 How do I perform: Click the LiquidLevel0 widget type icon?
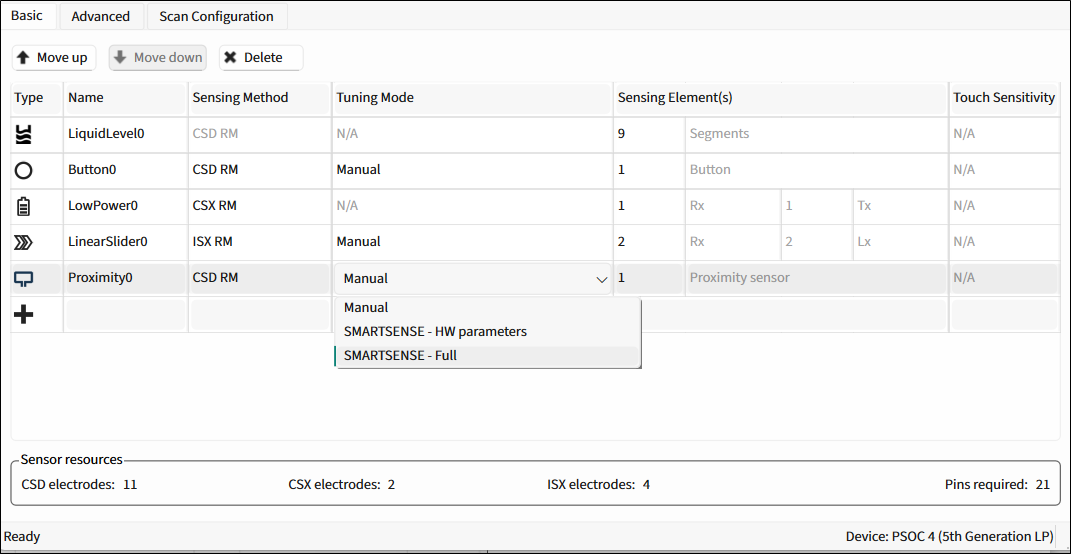coord(24,134)
